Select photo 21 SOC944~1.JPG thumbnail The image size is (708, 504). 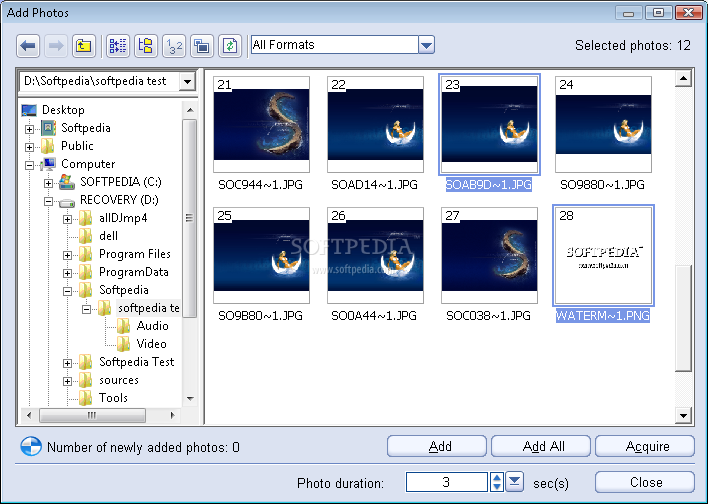261,124
